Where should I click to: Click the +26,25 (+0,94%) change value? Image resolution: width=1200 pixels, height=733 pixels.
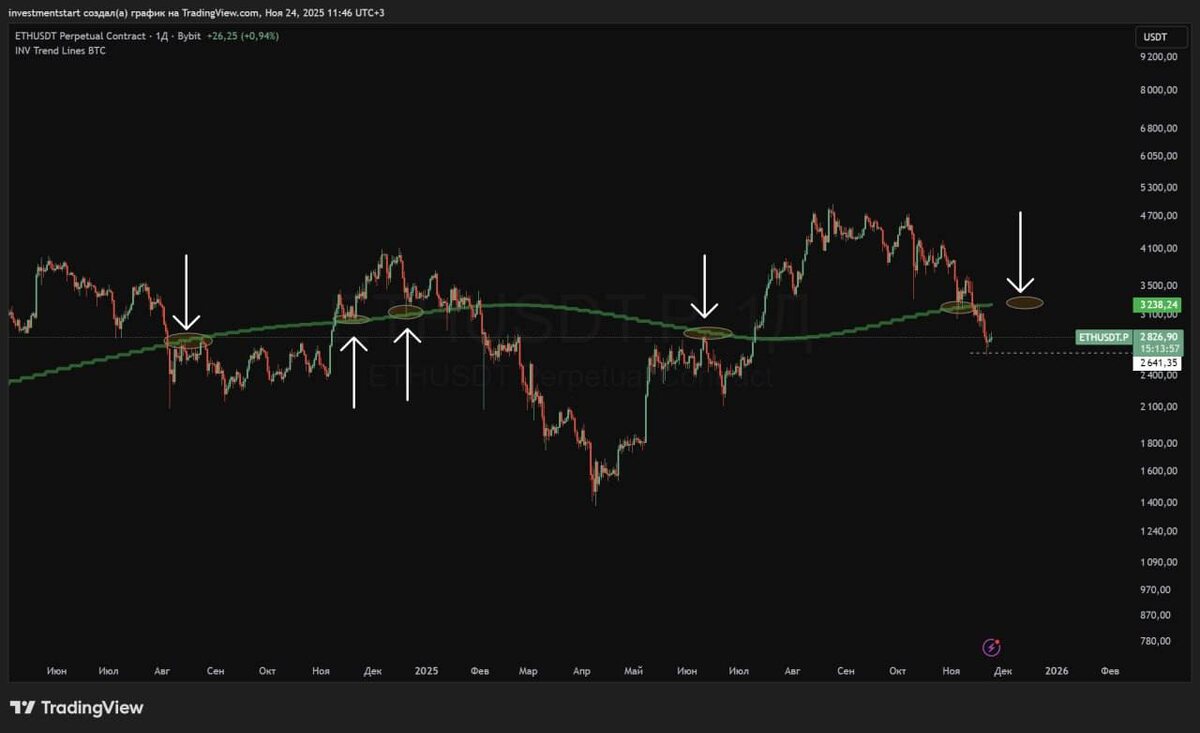tap(242, 36)
